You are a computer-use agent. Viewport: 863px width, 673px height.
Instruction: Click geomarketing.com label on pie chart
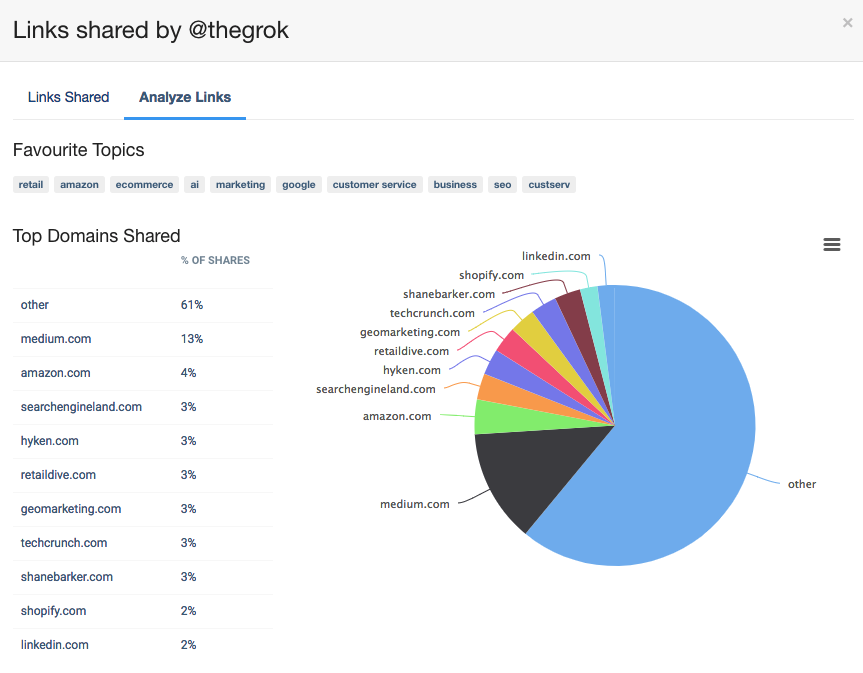pyautogui.click(x=410, y=332)
